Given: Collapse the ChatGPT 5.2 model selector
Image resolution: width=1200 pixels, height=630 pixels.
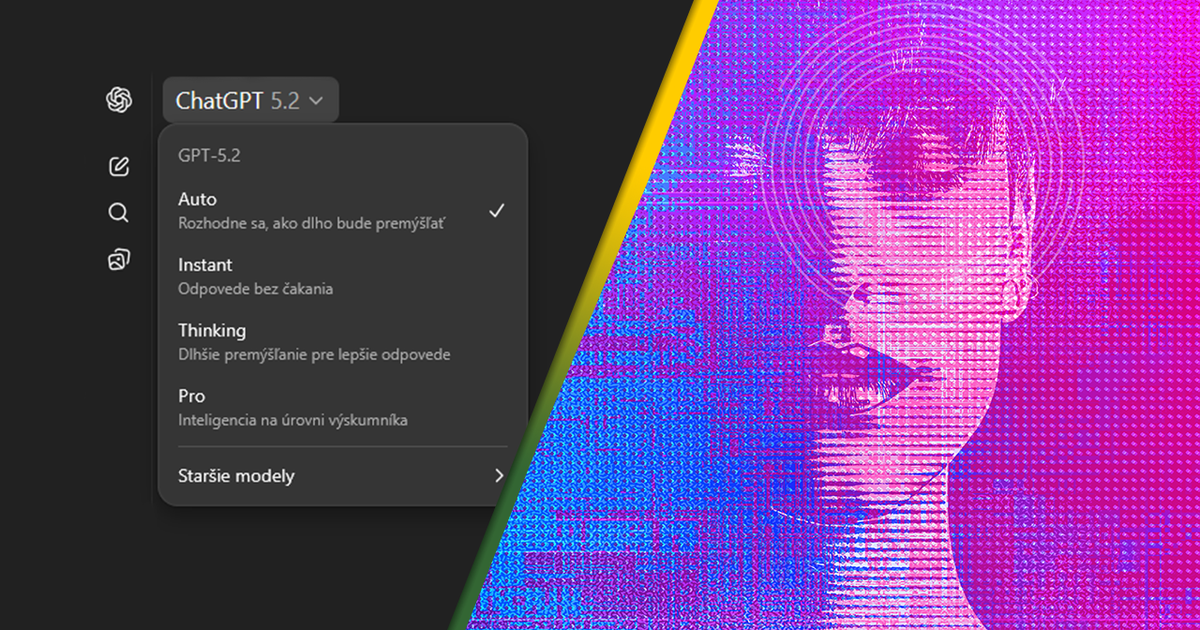Looking at the screenshot, I should pyautogui.click(x=250, y=100).
